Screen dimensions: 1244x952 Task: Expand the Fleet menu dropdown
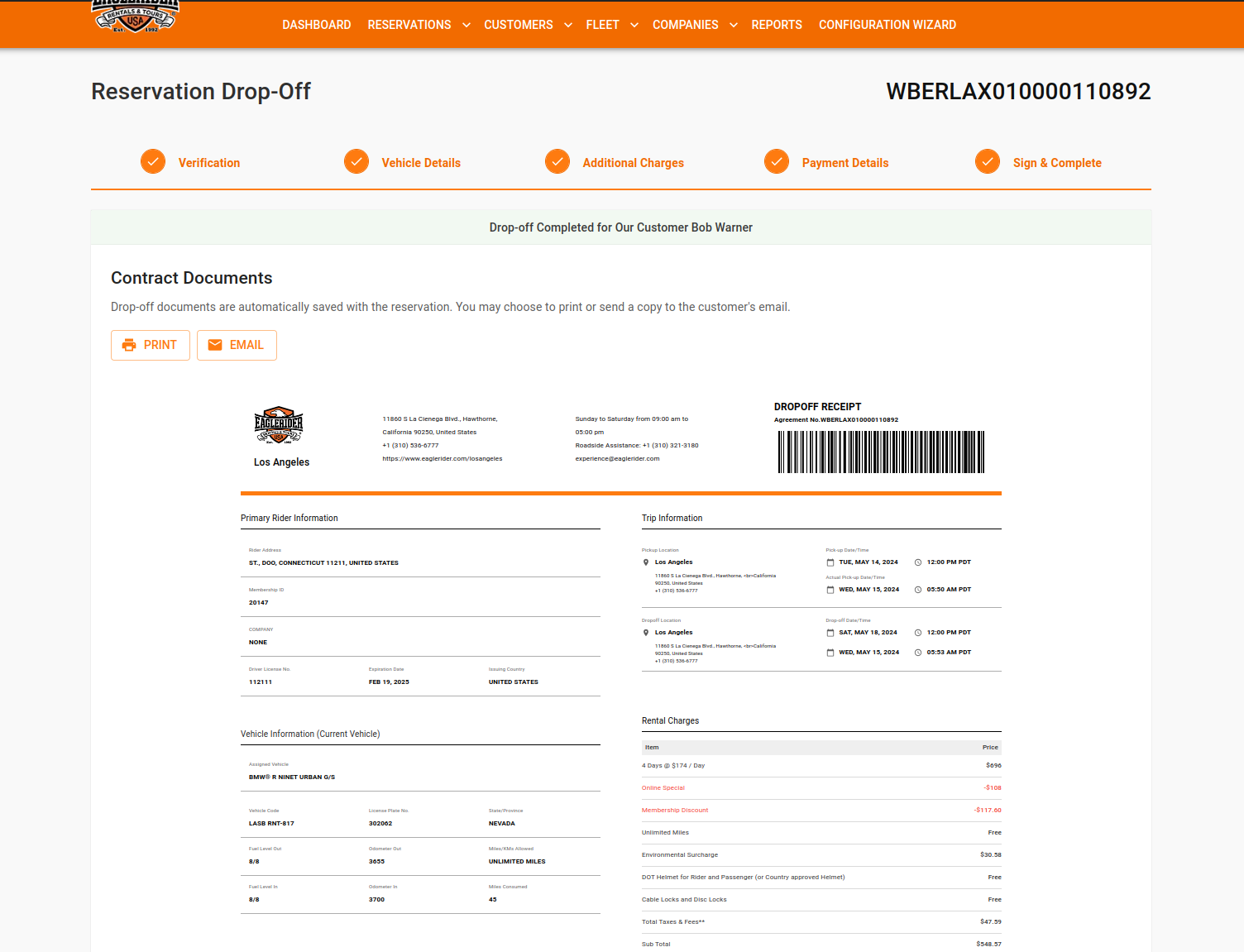pyautogui.click(x=634, y=25)
